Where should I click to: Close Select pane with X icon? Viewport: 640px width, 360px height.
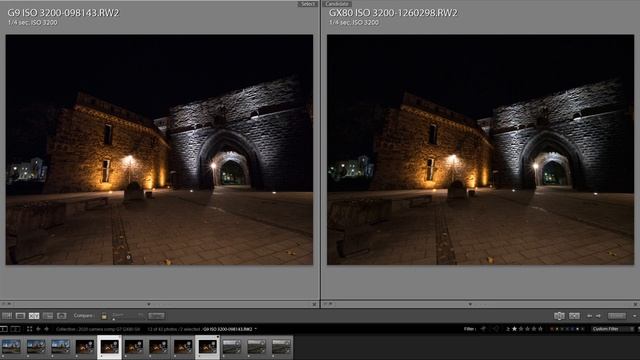314,304
